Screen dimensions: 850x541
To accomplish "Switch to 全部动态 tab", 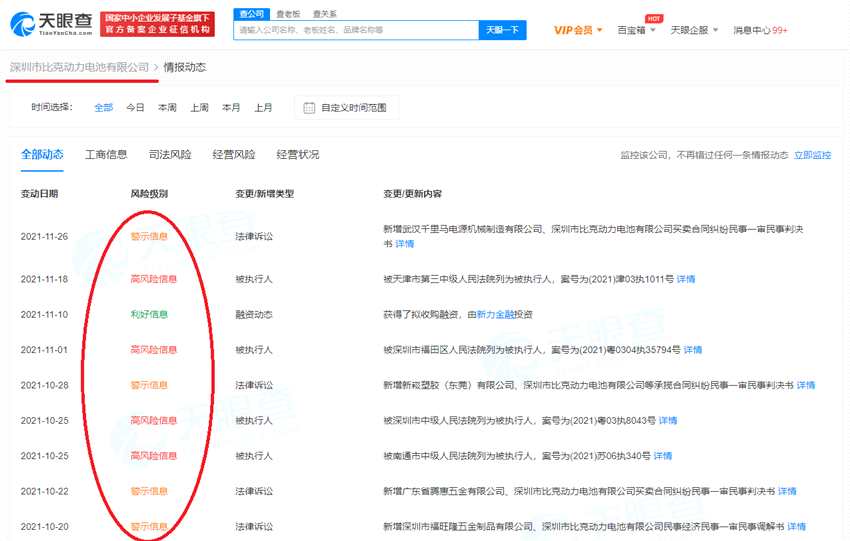I will pos(42,154).
